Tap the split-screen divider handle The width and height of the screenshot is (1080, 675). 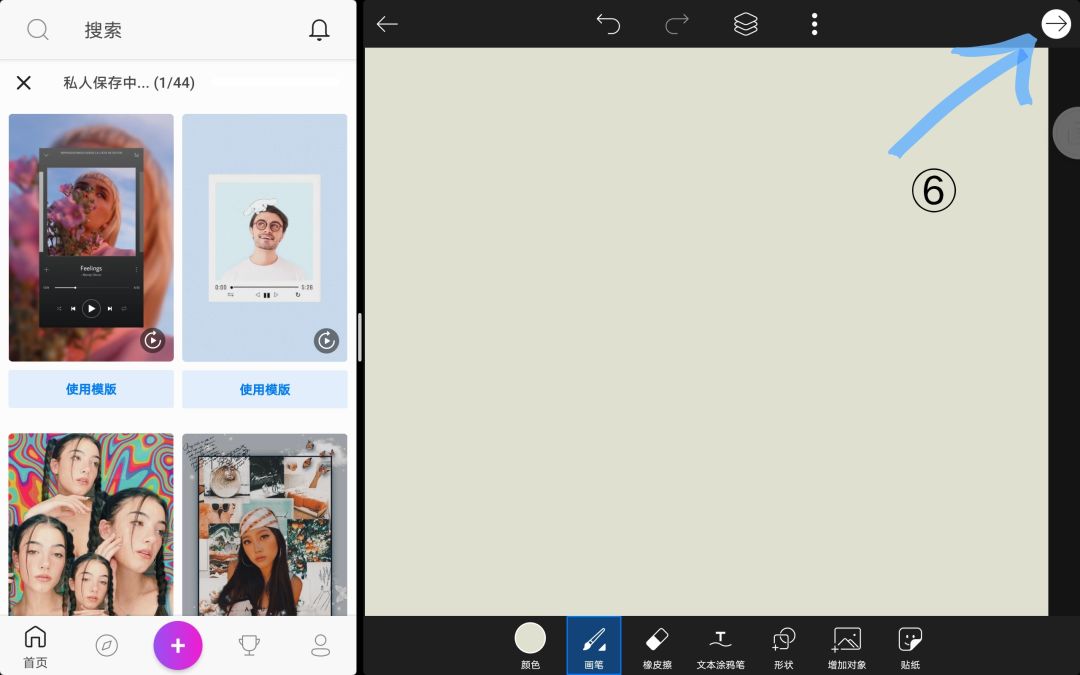coord(360,338)
